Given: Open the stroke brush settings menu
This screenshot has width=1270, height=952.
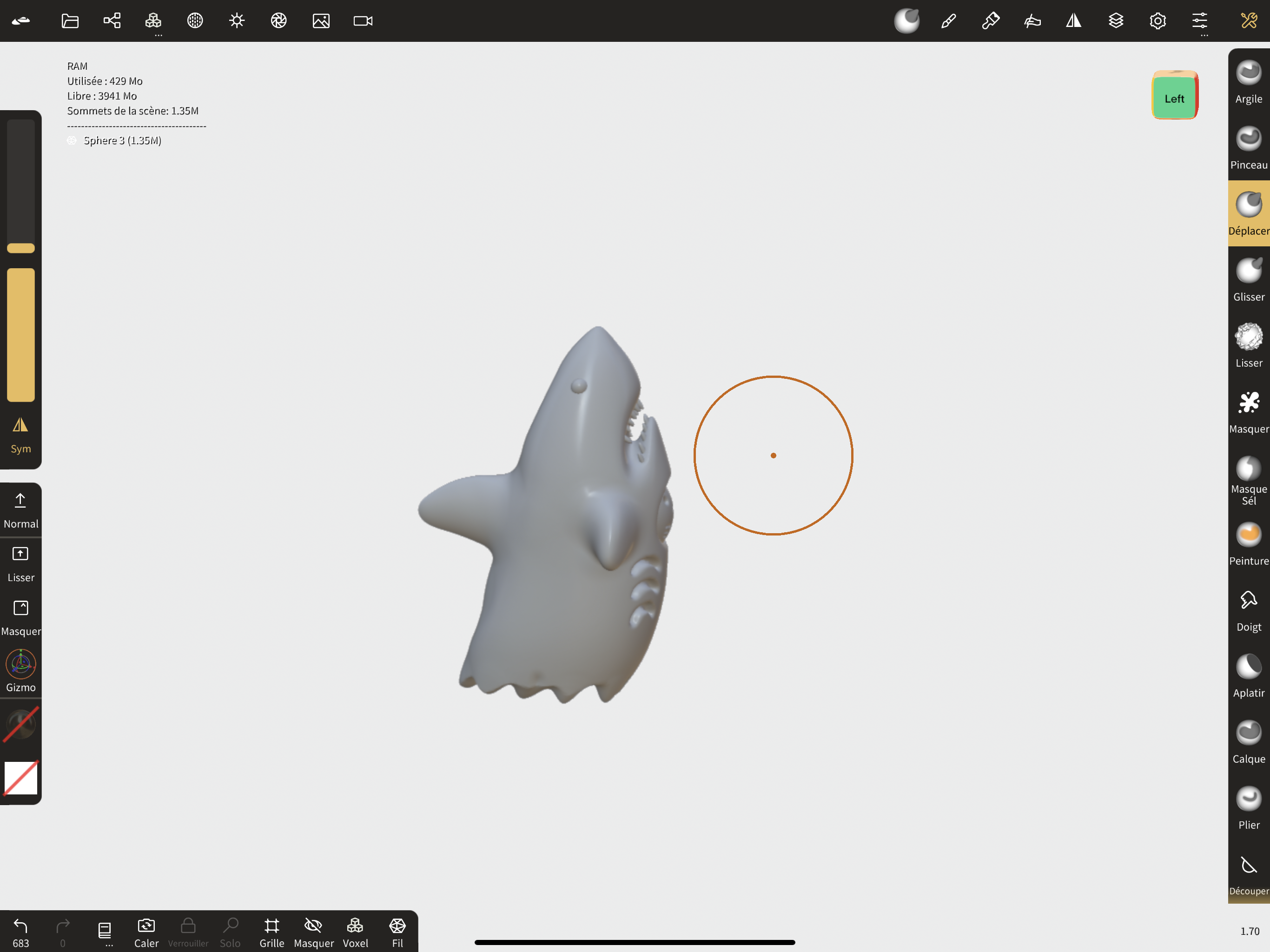Looking at the screenshot, I should coord(948,20).
